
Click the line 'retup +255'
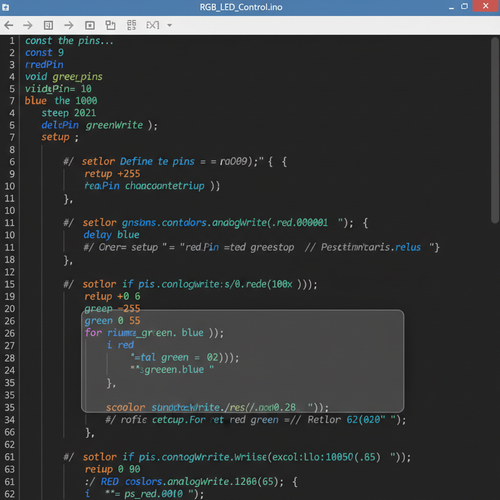coord(112,174)
